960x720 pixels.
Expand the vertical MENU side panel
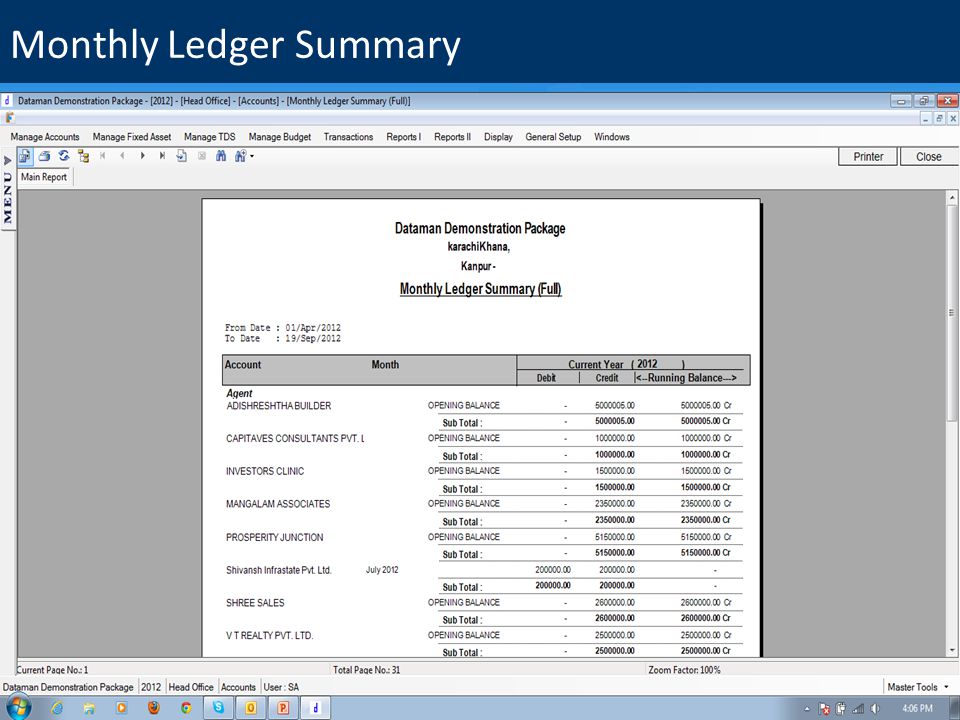coord(8,192)
